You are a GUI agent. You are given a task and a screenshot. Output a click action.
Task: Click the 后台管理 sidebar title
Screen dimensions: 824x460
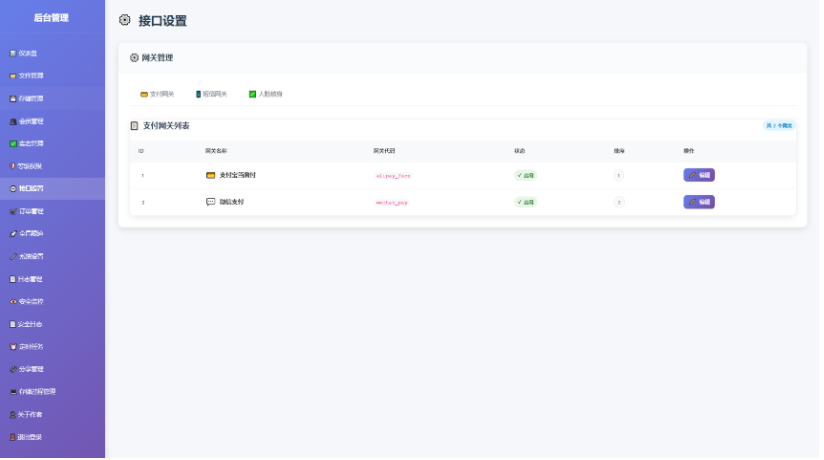tap(51, 18)
